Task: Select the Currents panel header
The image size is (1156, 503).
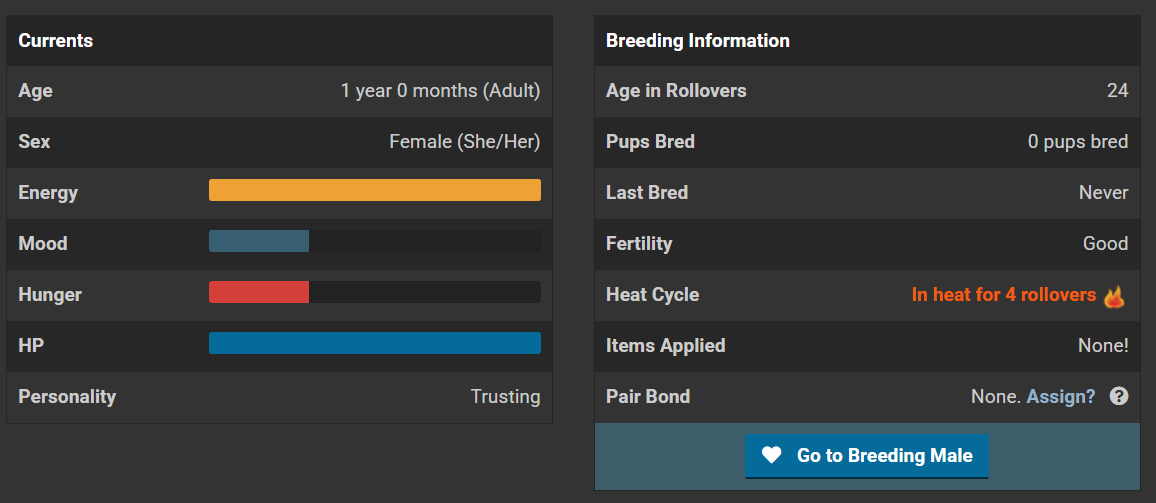Action: (x=279, y=41)
